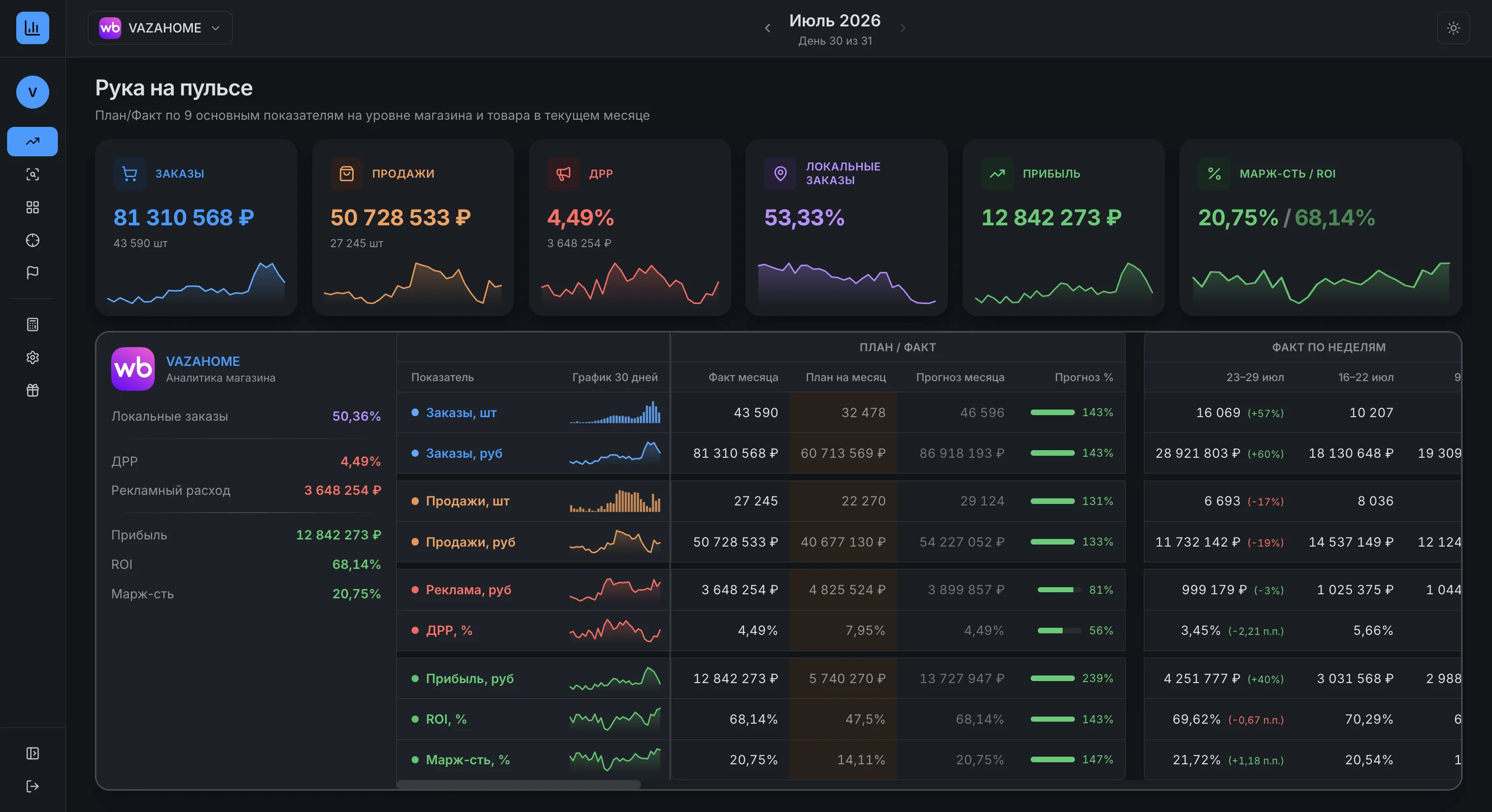Click the large wb logo in shop panel
1492x812 pixels.
(132, 369)
